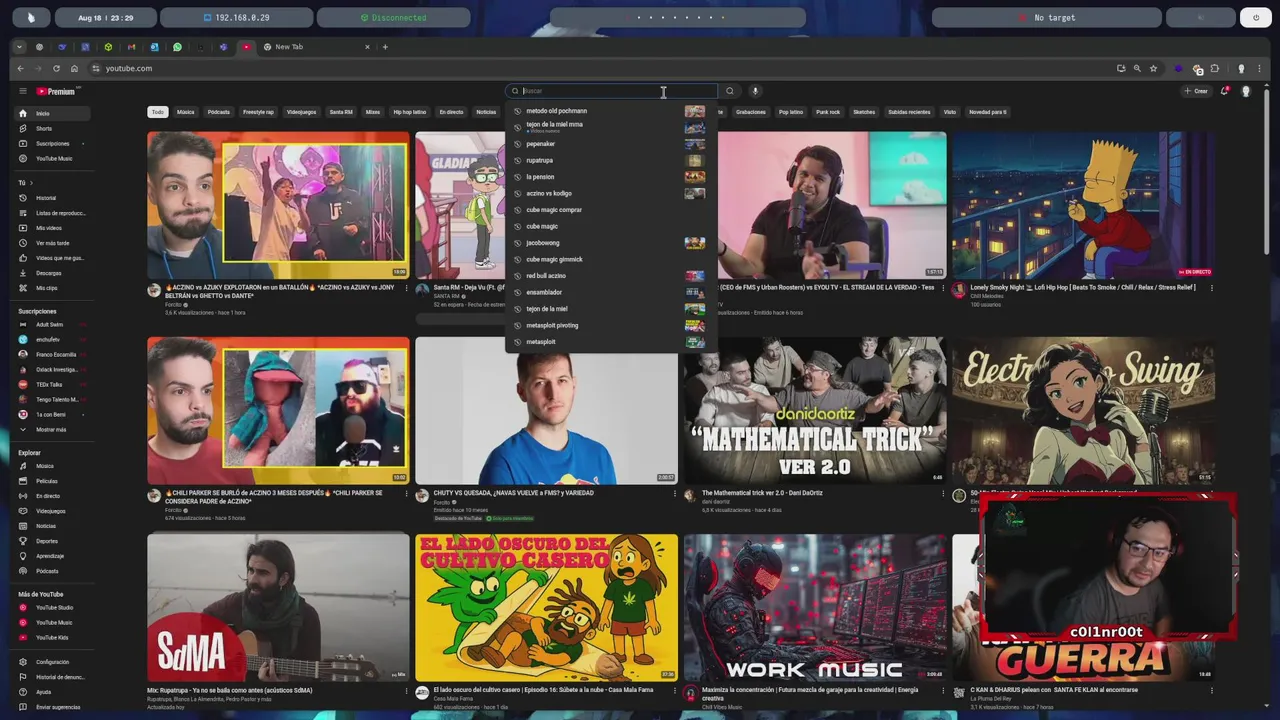Click the Disconnected status indicator
1280x720 pixels.
coord(393,18)
